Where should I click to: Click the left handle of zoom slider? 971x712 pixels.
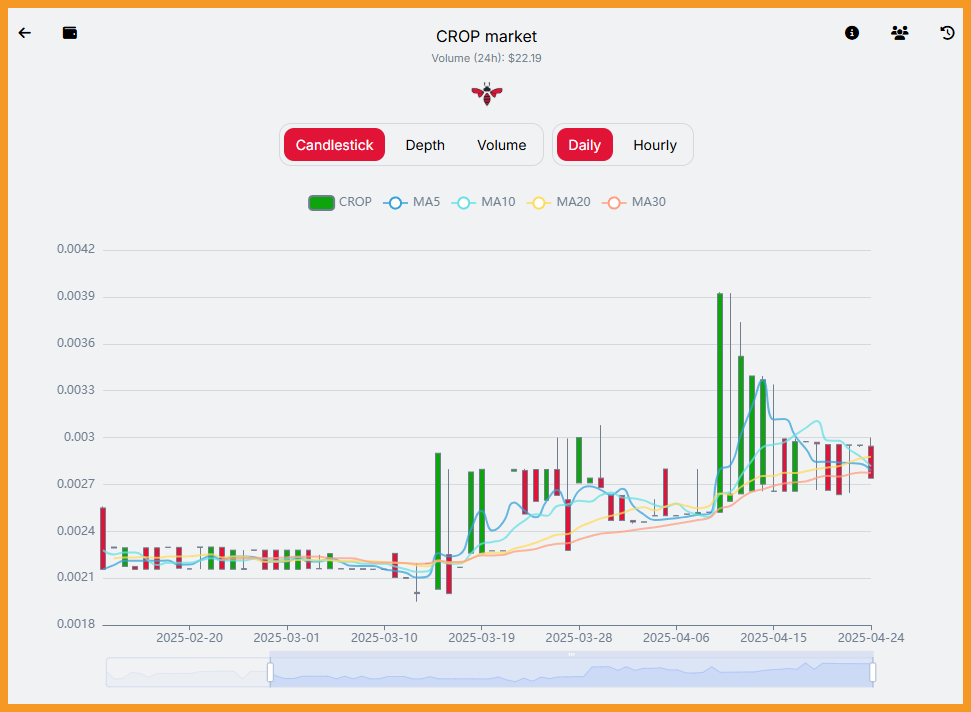(x=271, y=672)
